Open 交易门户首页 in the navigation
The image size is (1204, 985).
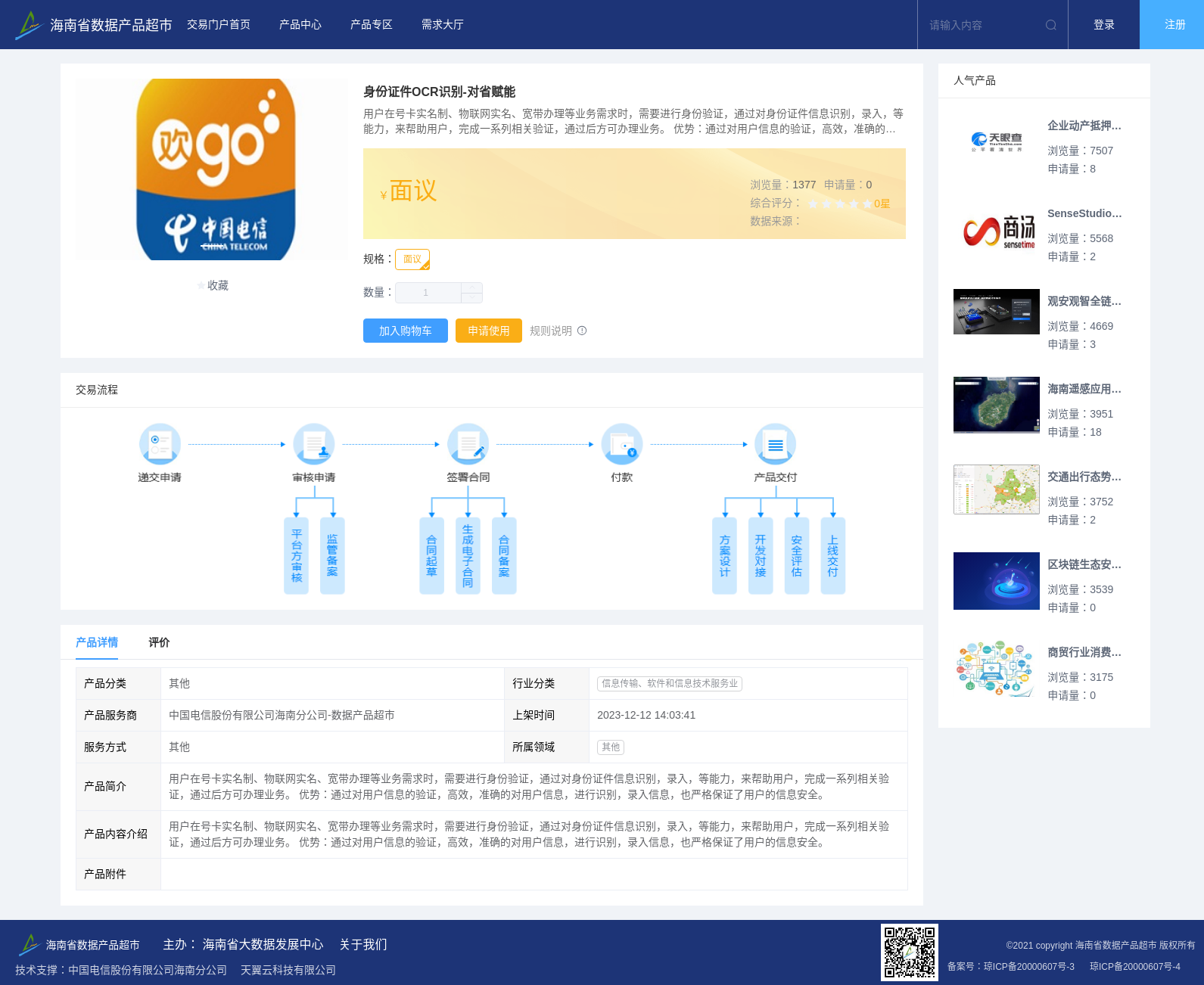[219, 25]
